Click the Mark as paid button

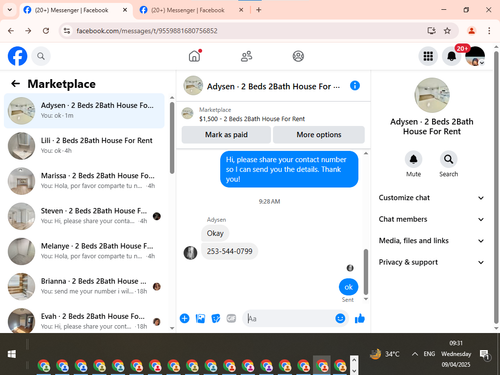point(226,135)
